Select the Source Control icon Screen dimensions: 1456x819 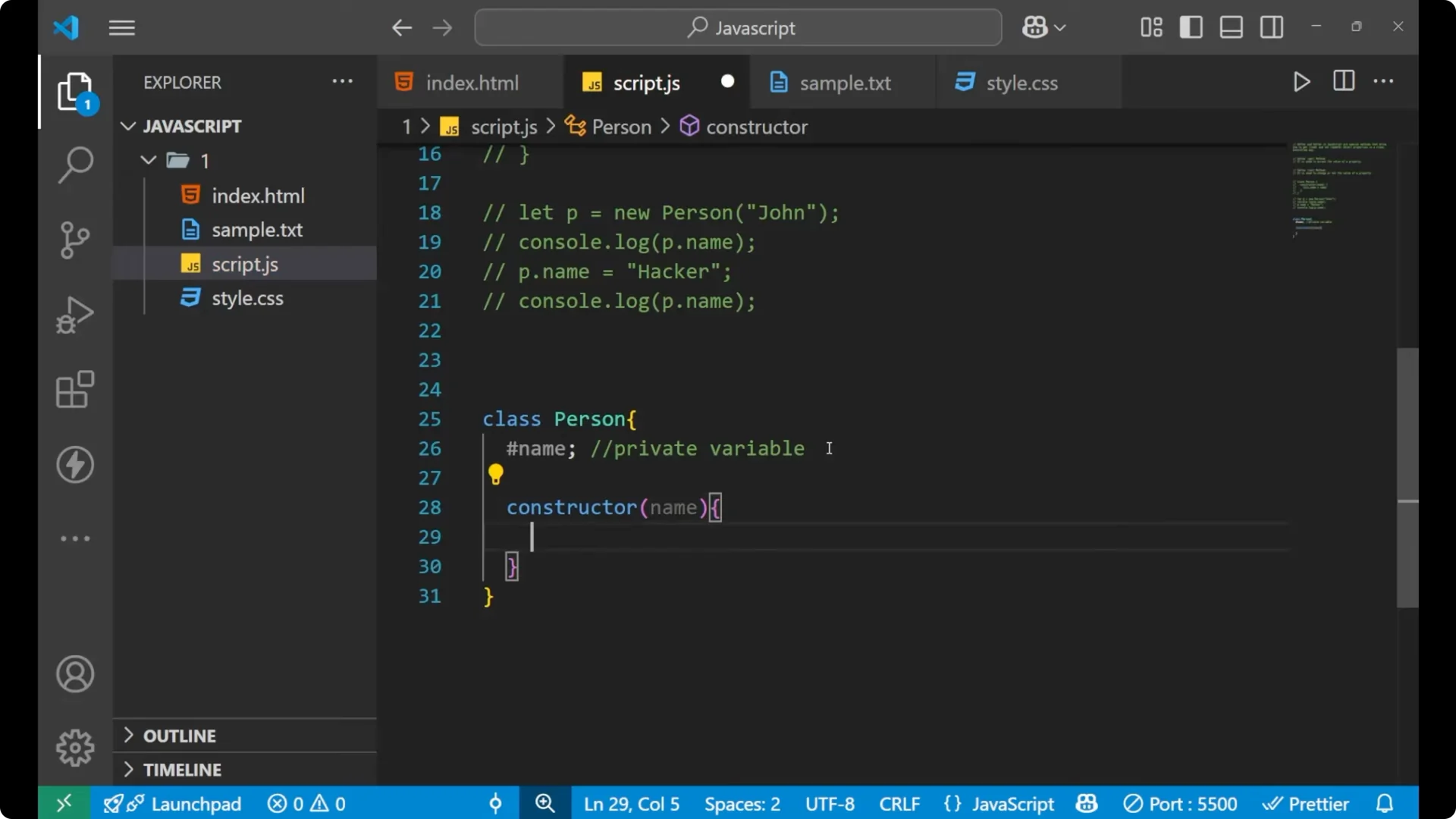(75, 240)
